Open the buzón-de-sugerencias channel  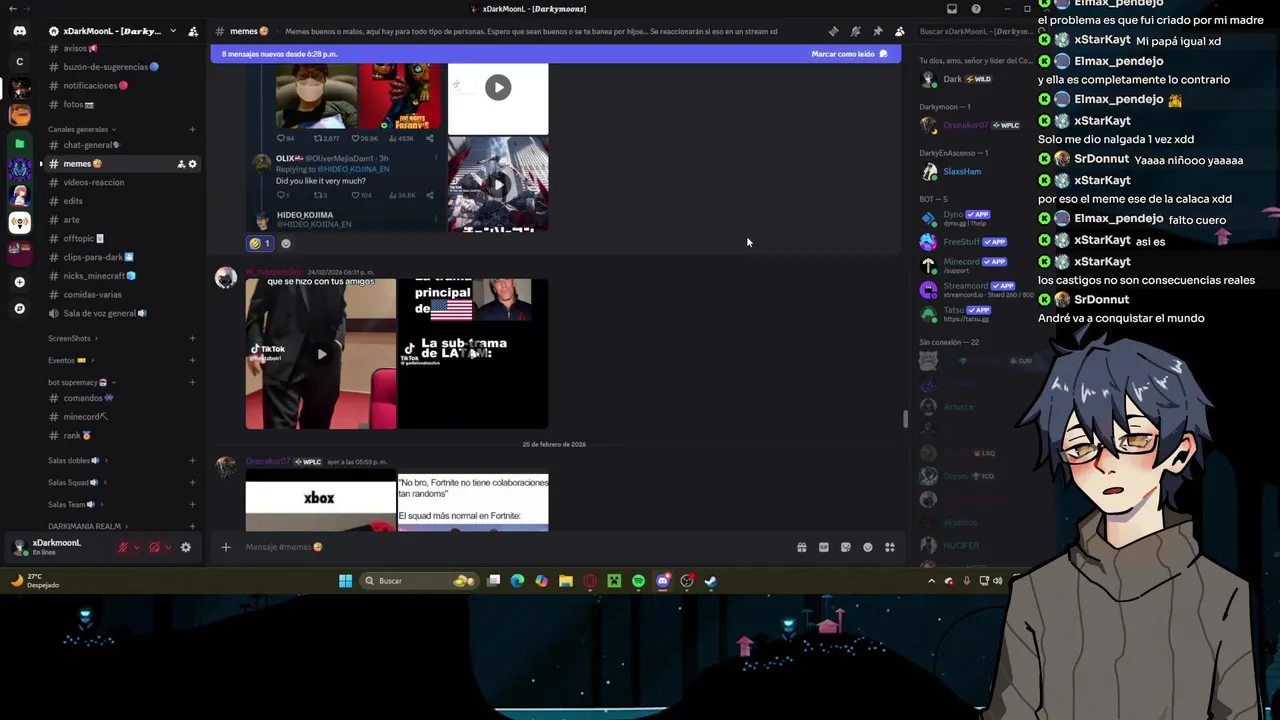(x=122, y=67)
